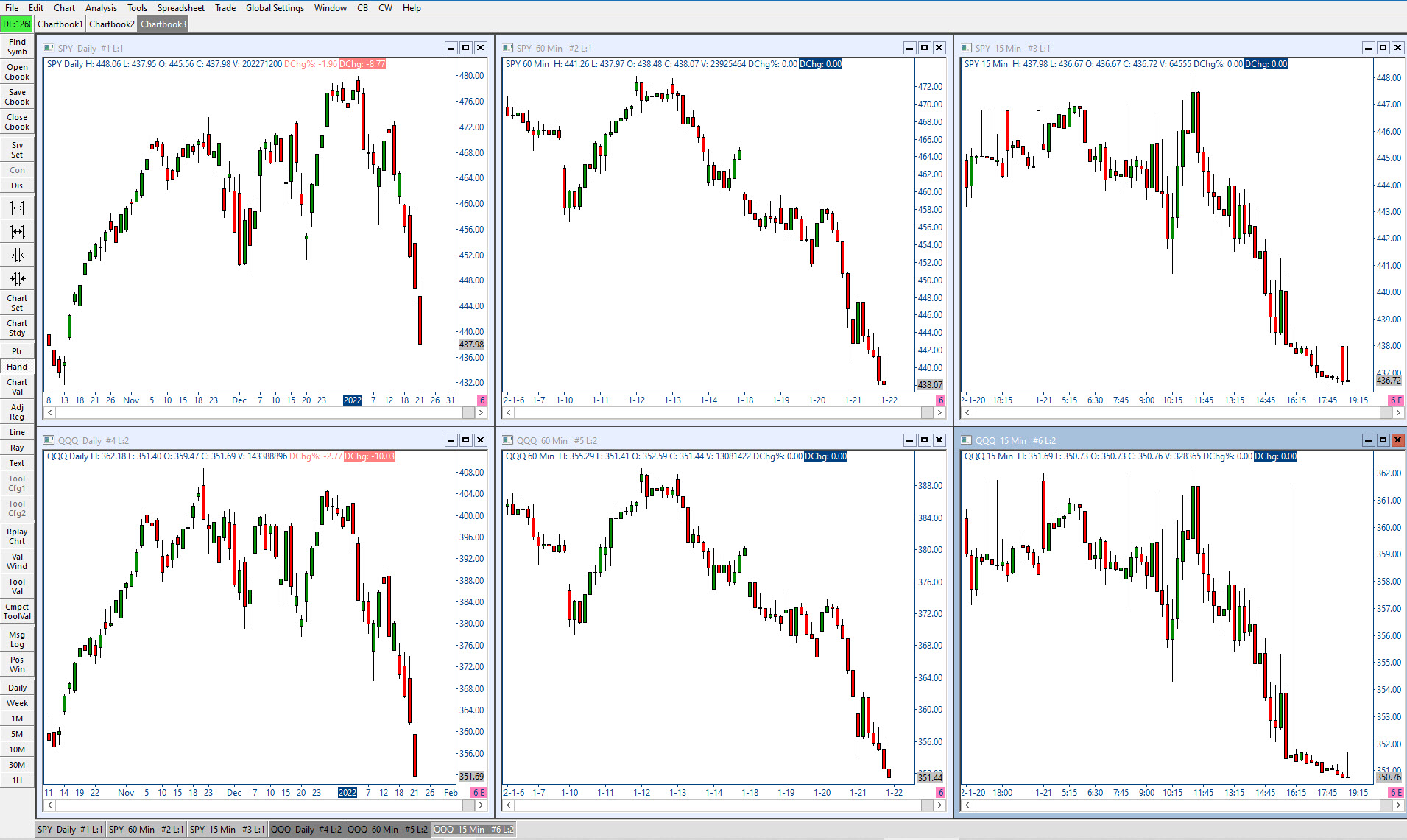
Task: Set timeframe with the 1H button
Action: tap(17, 780)
